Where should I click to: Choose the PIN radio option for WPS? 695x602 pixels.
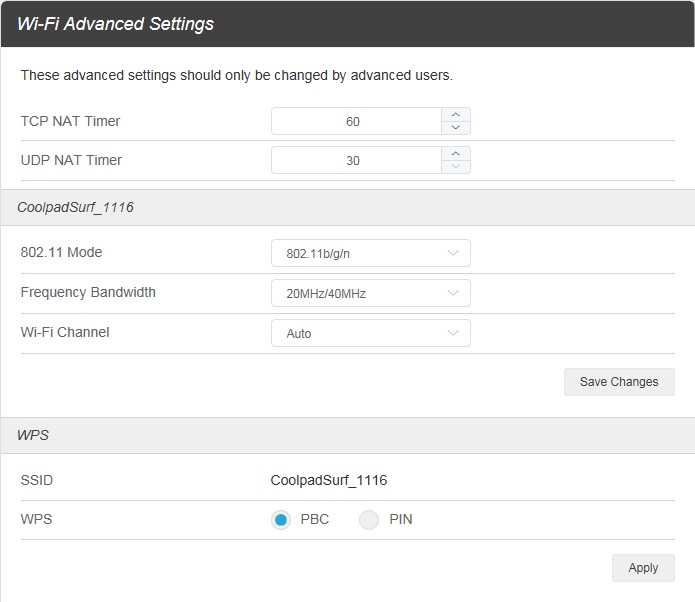369,520
